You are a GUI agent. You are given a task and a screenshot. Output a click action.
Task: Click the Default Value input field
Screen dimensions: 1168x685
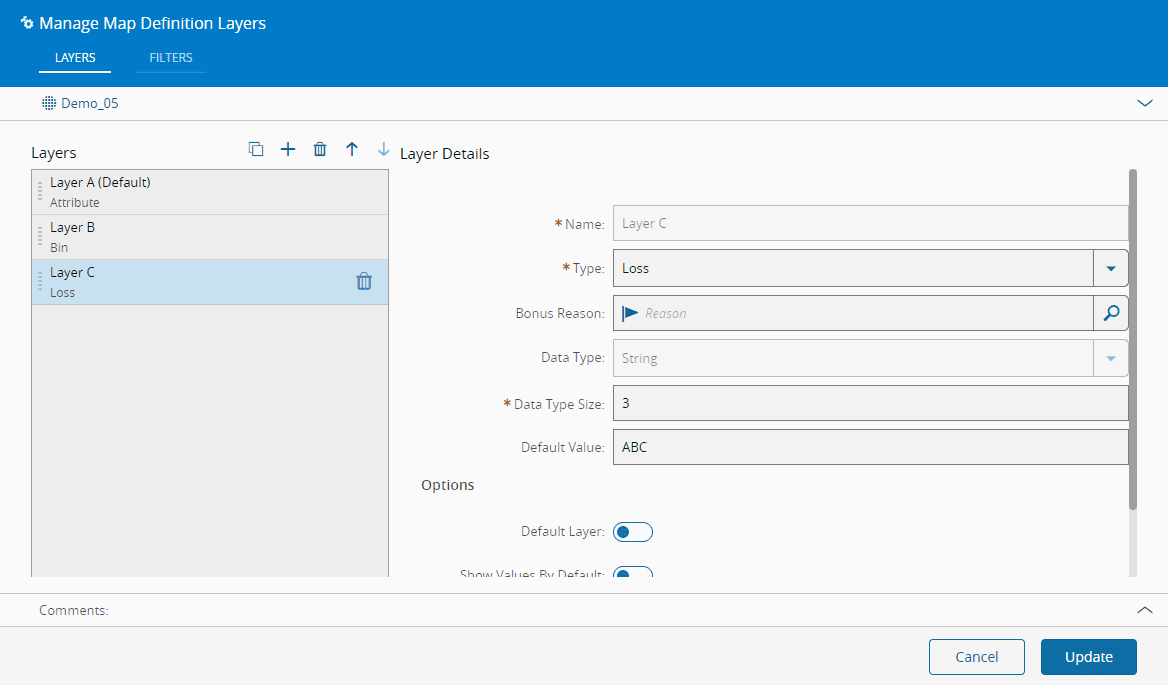(870, 447)
